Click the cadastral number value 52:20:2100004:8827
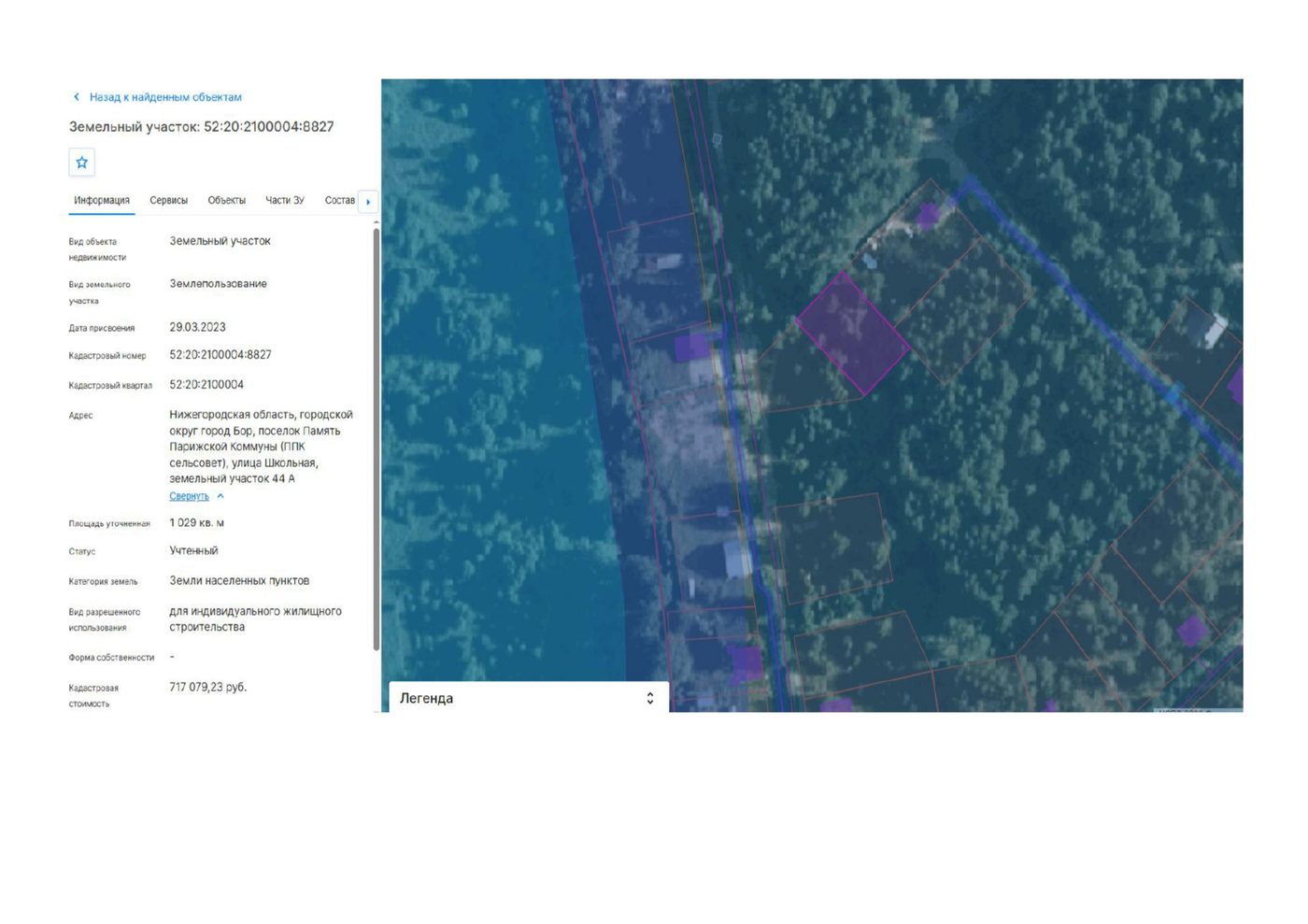The width and height of the screenshot is (1308, 924). [220, 355]
